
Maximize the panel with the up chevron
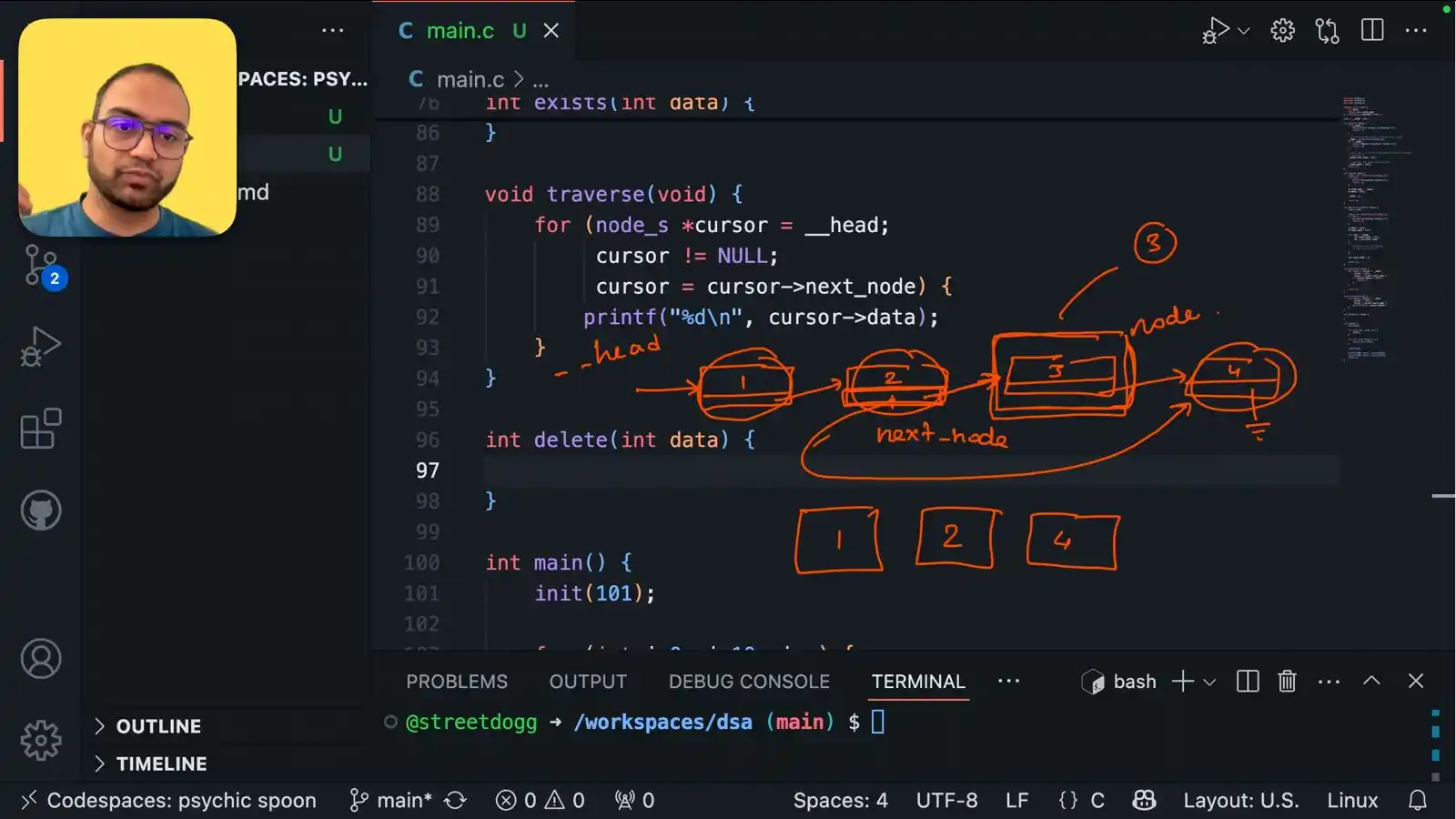(x=1371, y=682)
